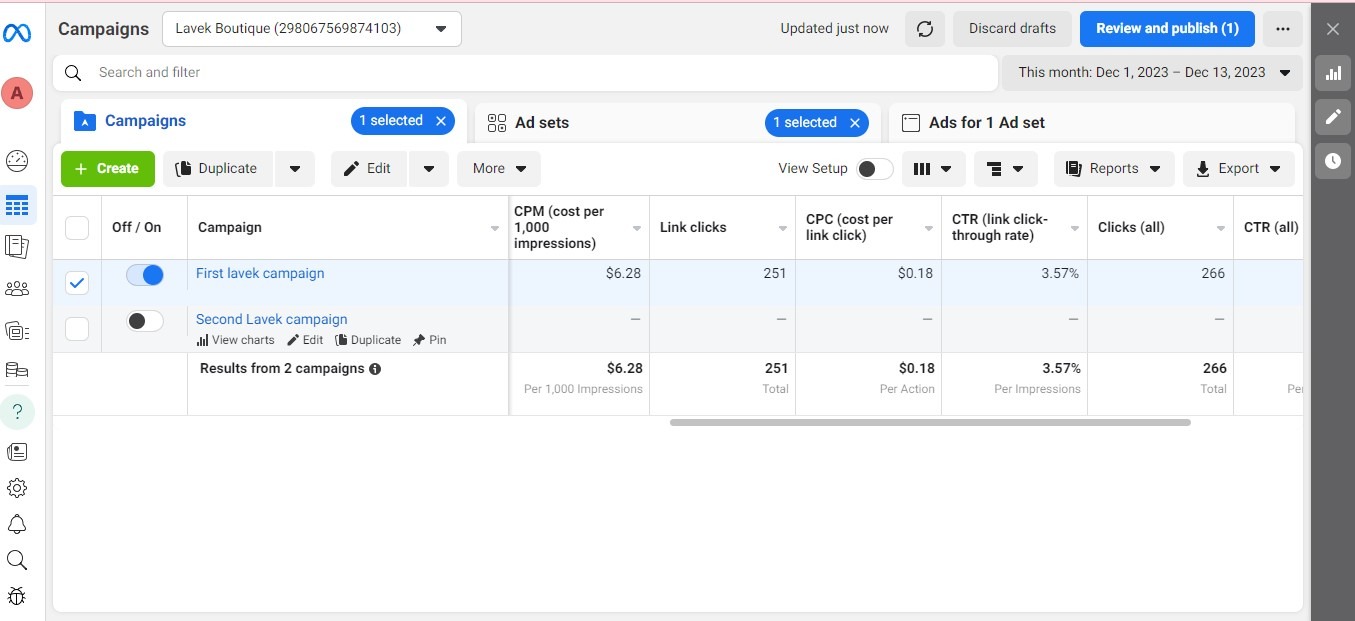The image size is (1355, 621).
Task: Open the Lavek Boutique account dropdown
Action: (x=312, y=29)
